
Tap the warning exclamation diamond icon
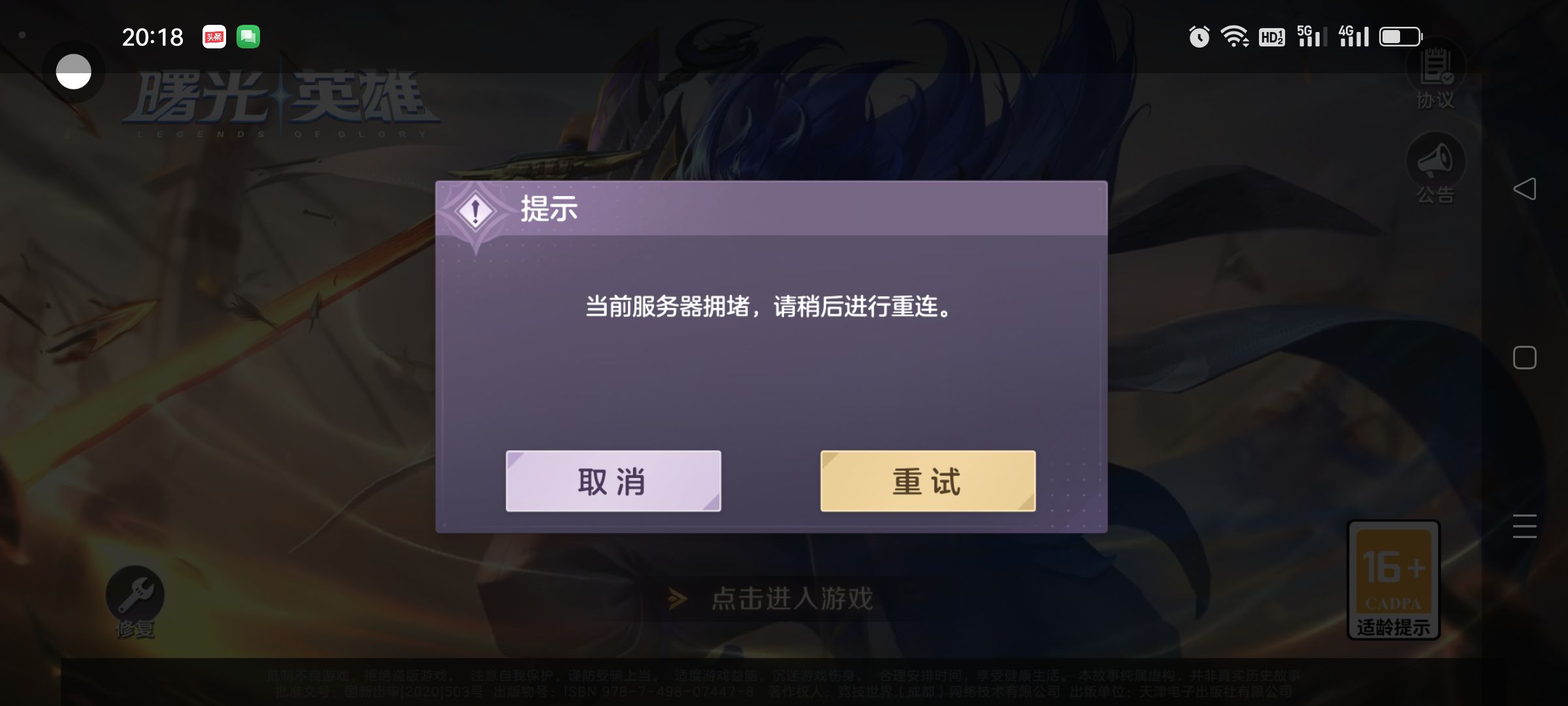click(476, 211)
